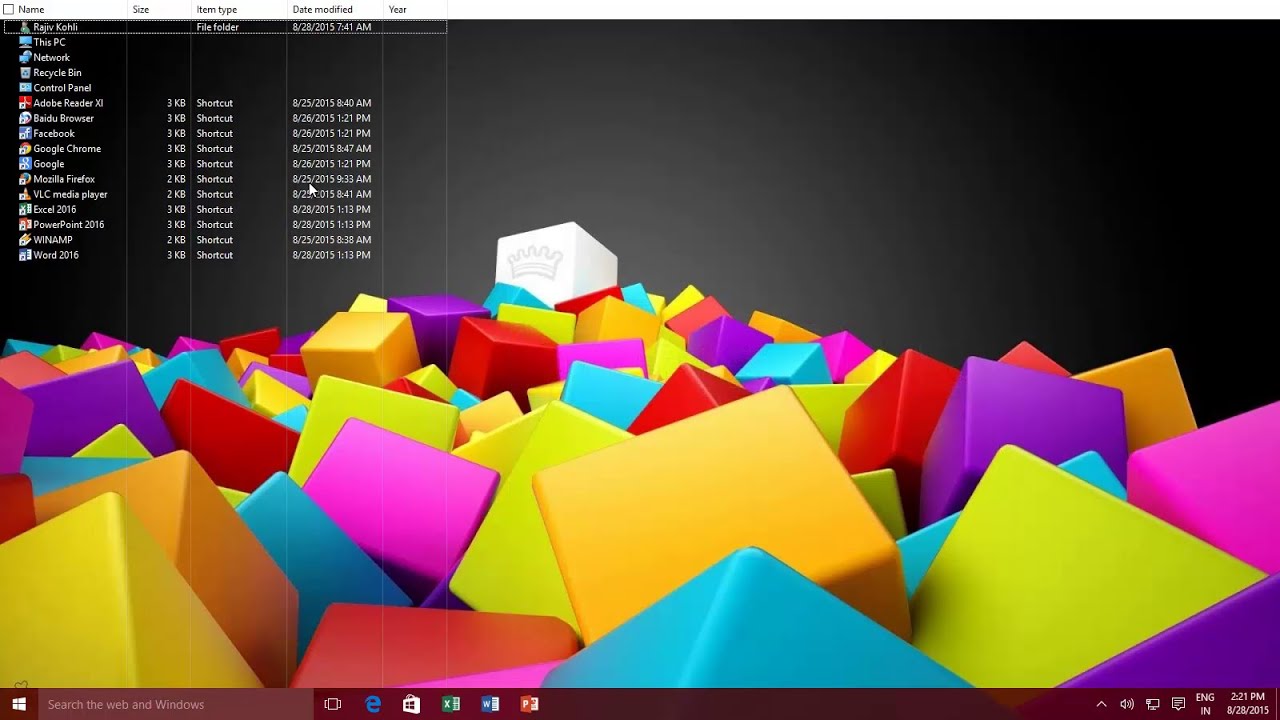Launch Microsoft Edge from the taskbar
Viewport: 1280px width, 720px height.
coord(371,704)
